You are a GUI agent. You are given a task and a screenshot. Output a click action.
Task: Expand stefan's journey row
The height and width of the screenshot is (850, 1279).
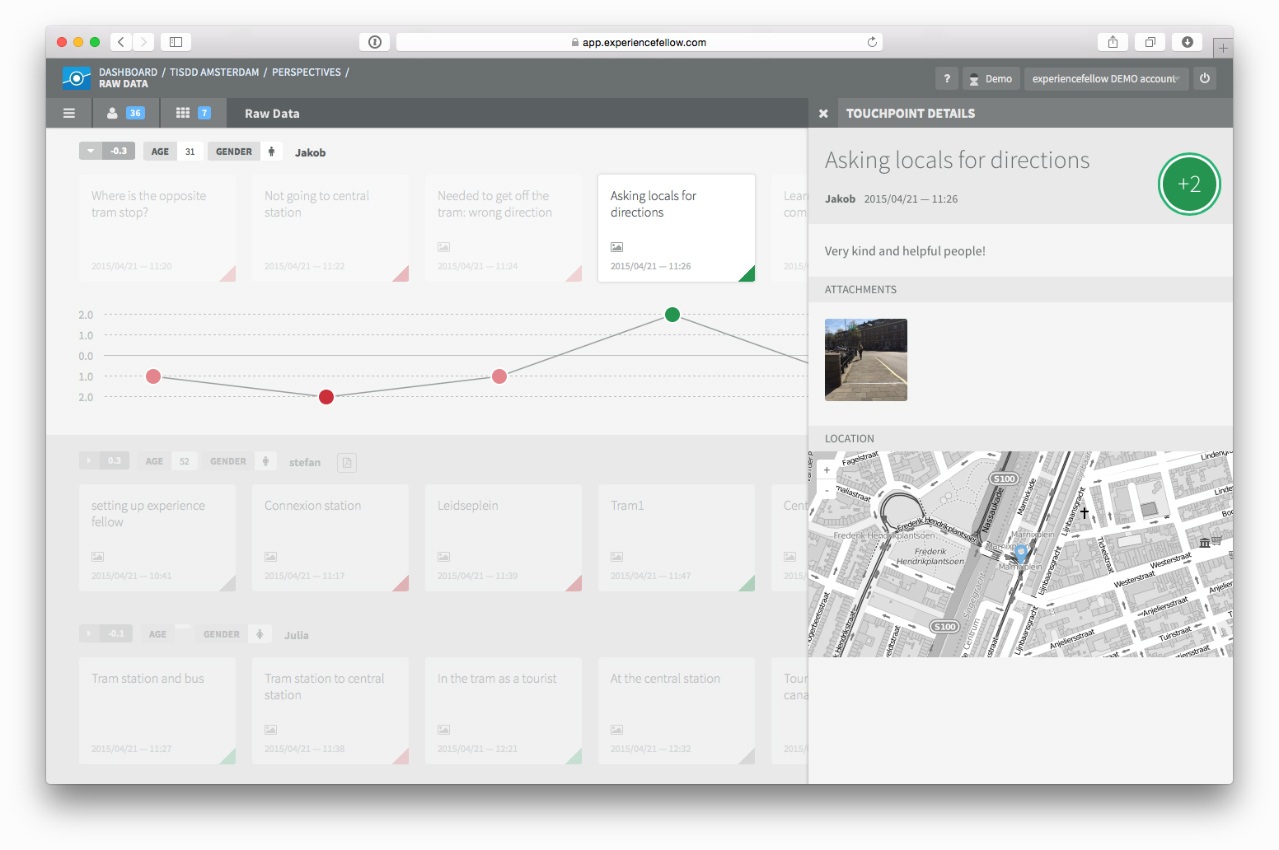tap(91, 461)
